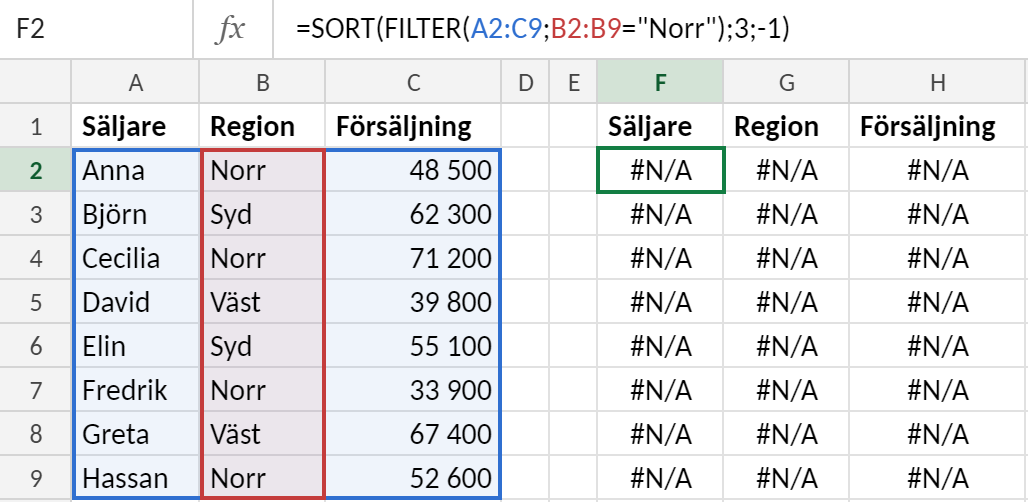Select the cell containing Greta
The width and height of the screenshot is (1028, 502).
pyautogui.click(x=135, y=434)
